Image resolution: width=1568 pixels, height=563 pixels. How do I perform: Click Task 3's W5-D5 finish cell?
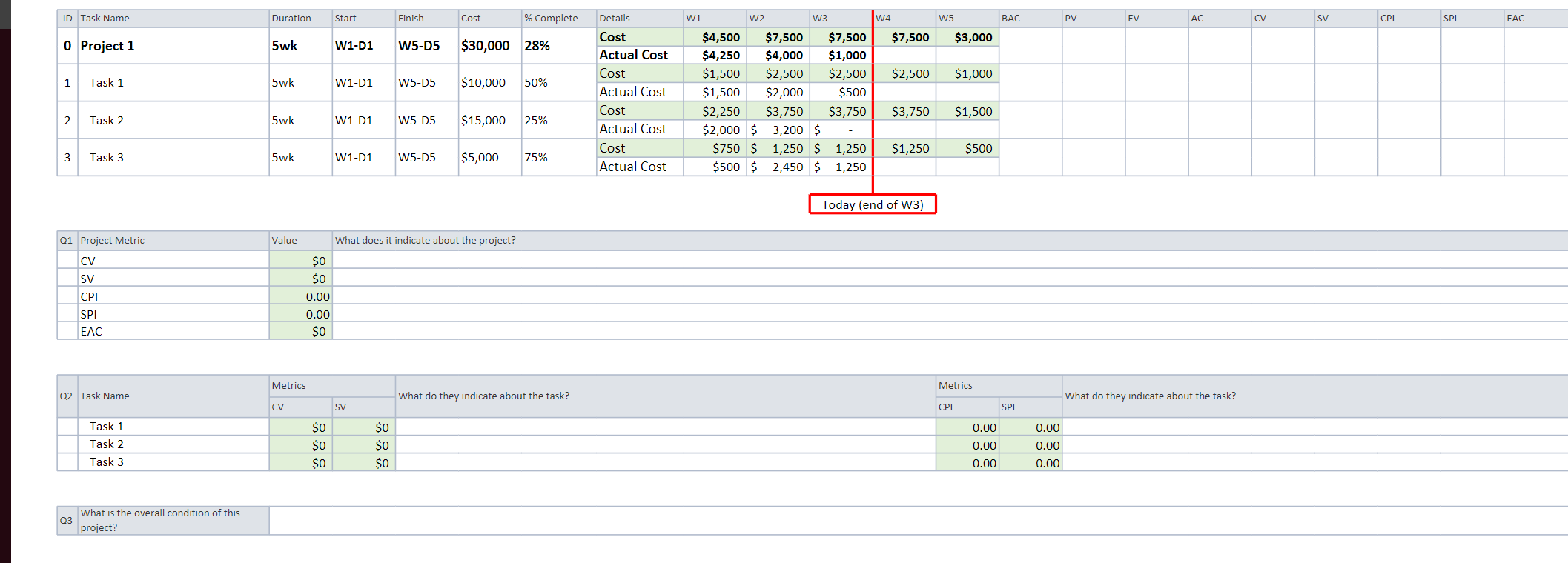[426, 157]
